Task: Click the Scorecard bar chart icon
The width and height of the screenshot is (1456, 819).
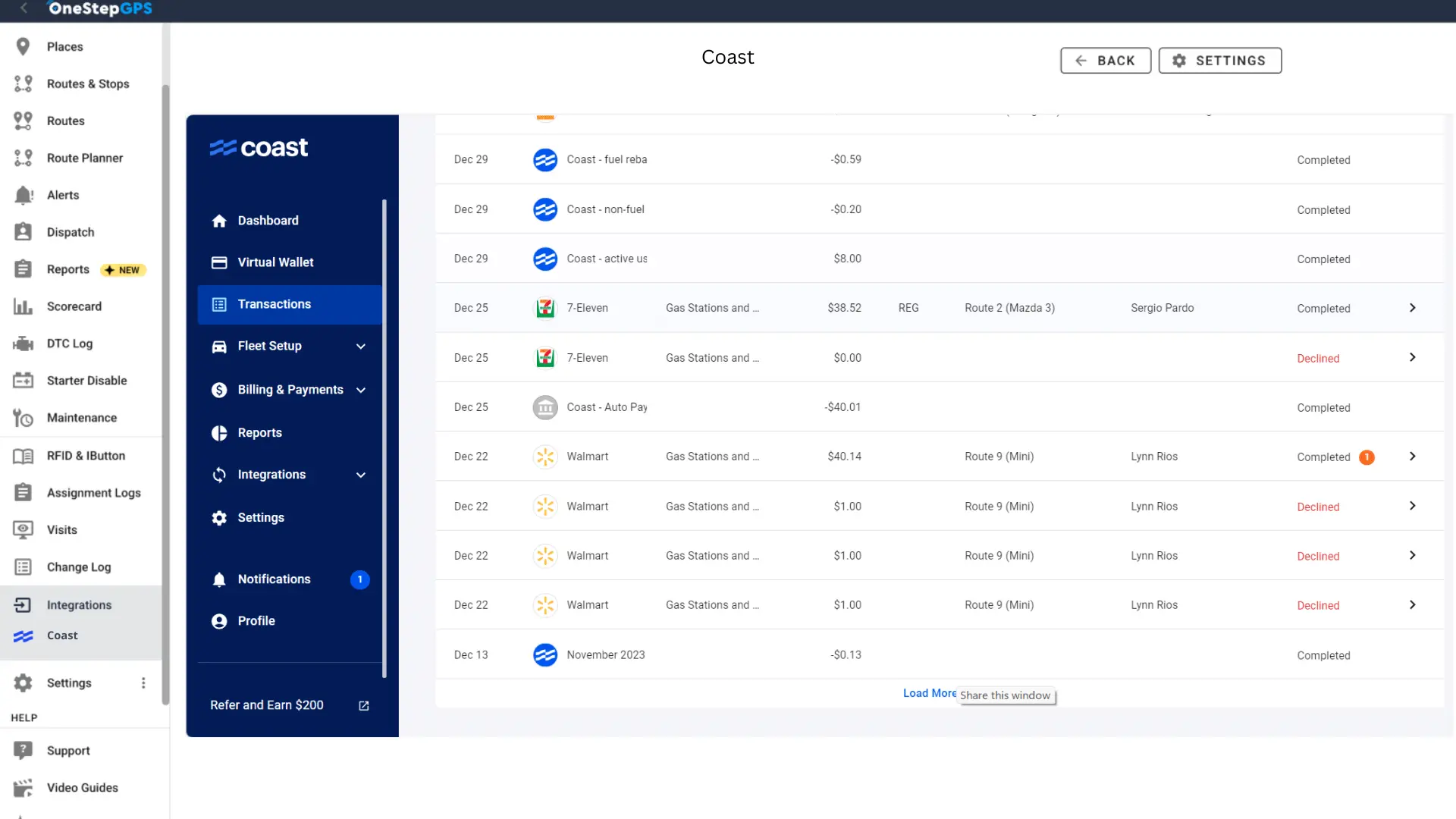Action: coord(23,306)
